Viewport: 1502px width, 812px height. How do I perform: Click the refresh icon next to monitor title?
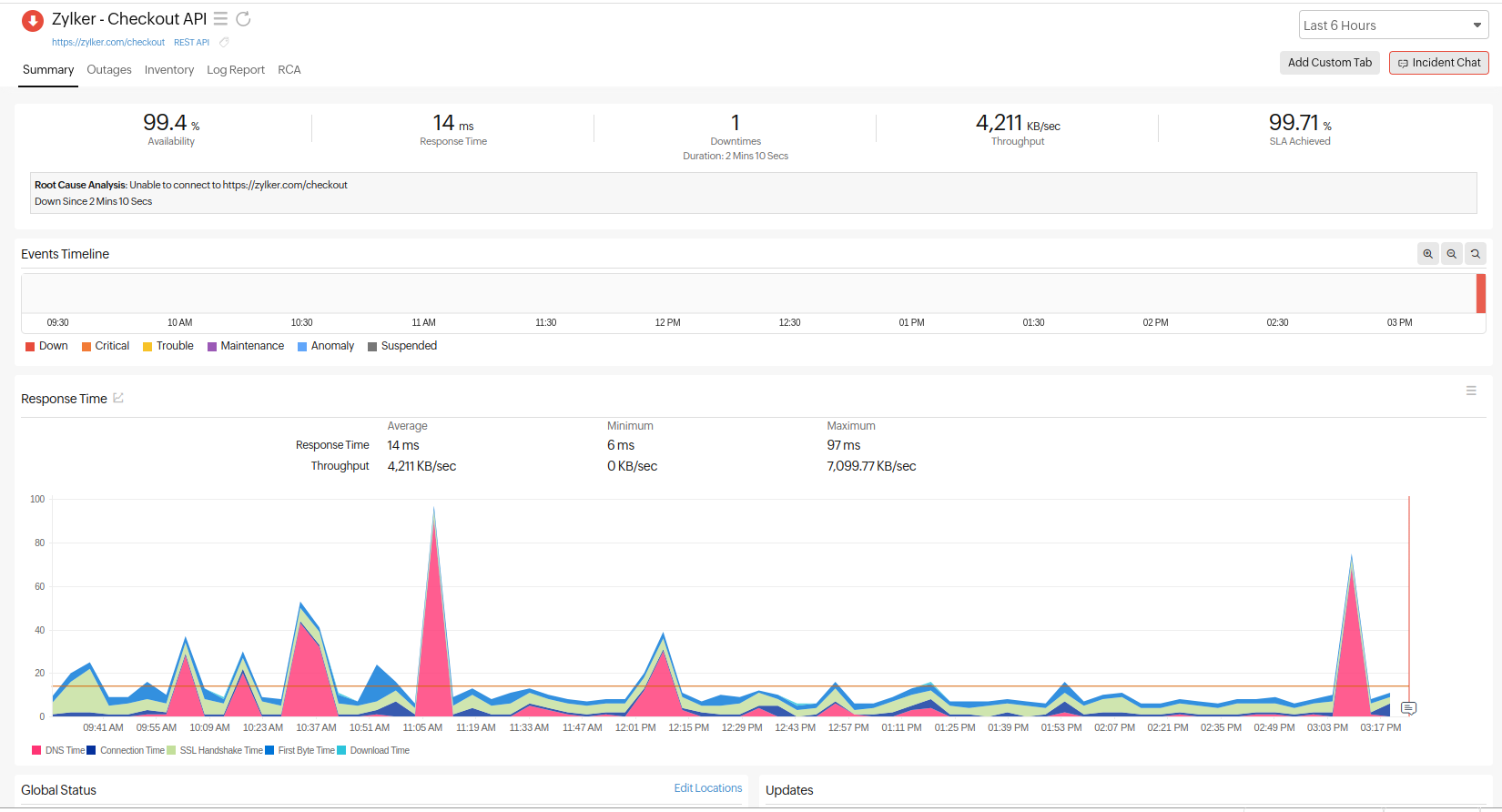click(x=243, y=19)
